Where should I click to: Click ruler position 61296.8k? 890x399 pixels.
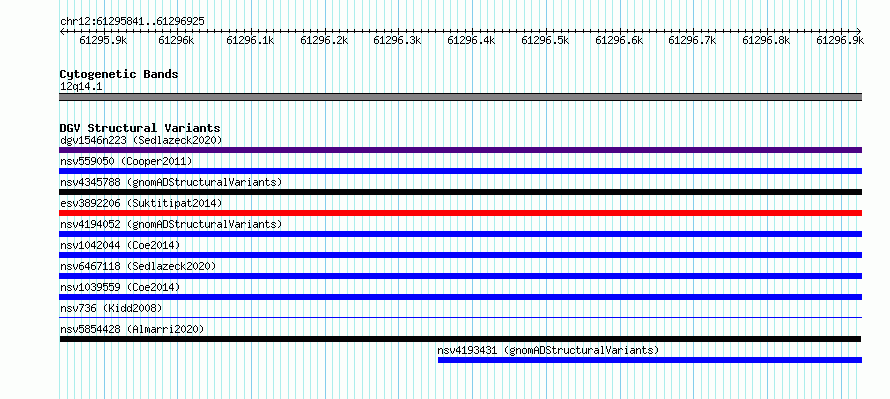coord(767,40)
